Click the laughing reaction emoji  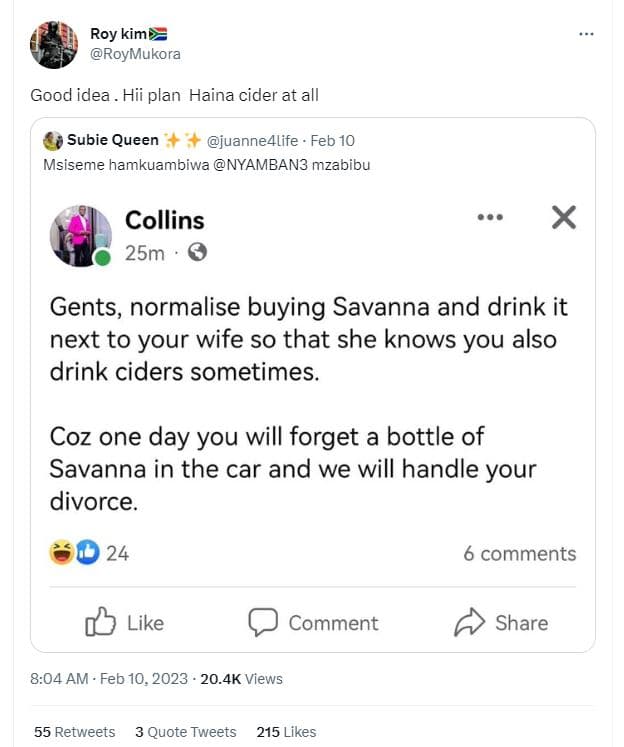pos(62,552)
